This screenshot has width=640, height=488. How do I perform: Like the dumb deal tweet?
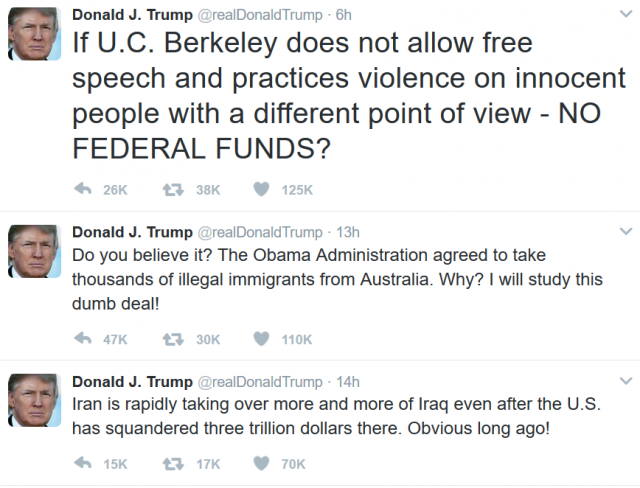point(261,339)
